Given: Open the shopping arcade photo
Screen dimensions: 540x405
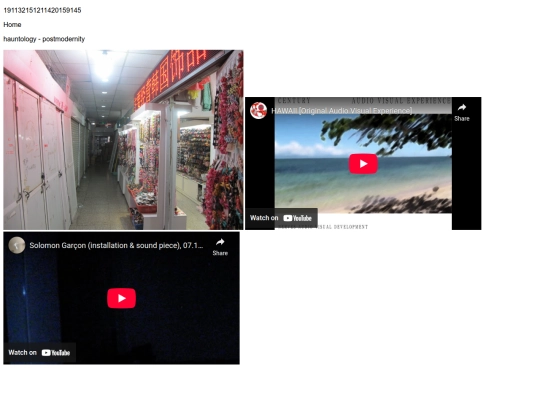Looking at the screenshot, I should [x=123, y=140].
